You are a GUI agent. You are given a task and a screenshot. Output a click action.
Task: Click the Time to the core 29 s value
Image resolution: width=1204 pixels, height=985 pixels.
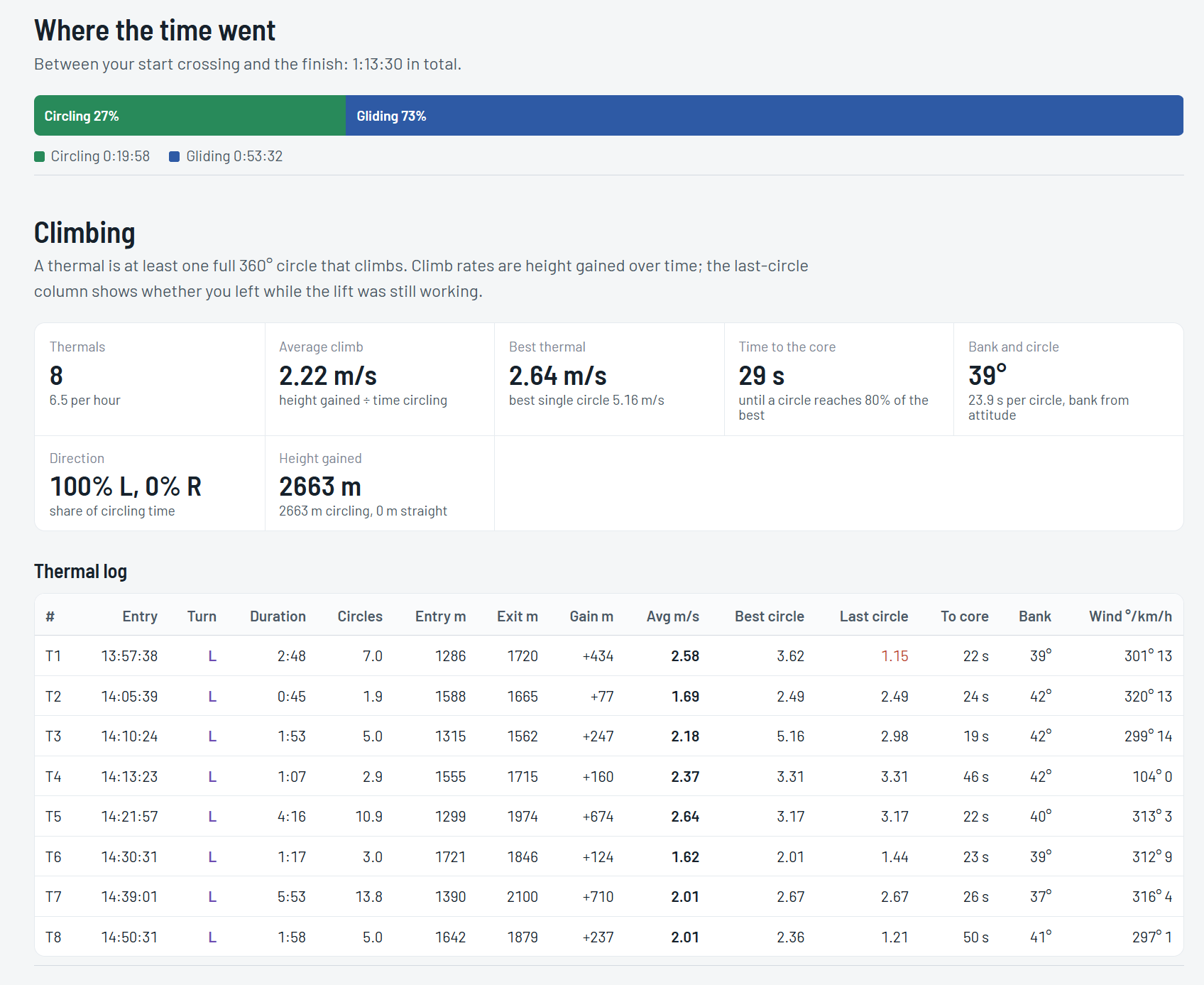761,376
